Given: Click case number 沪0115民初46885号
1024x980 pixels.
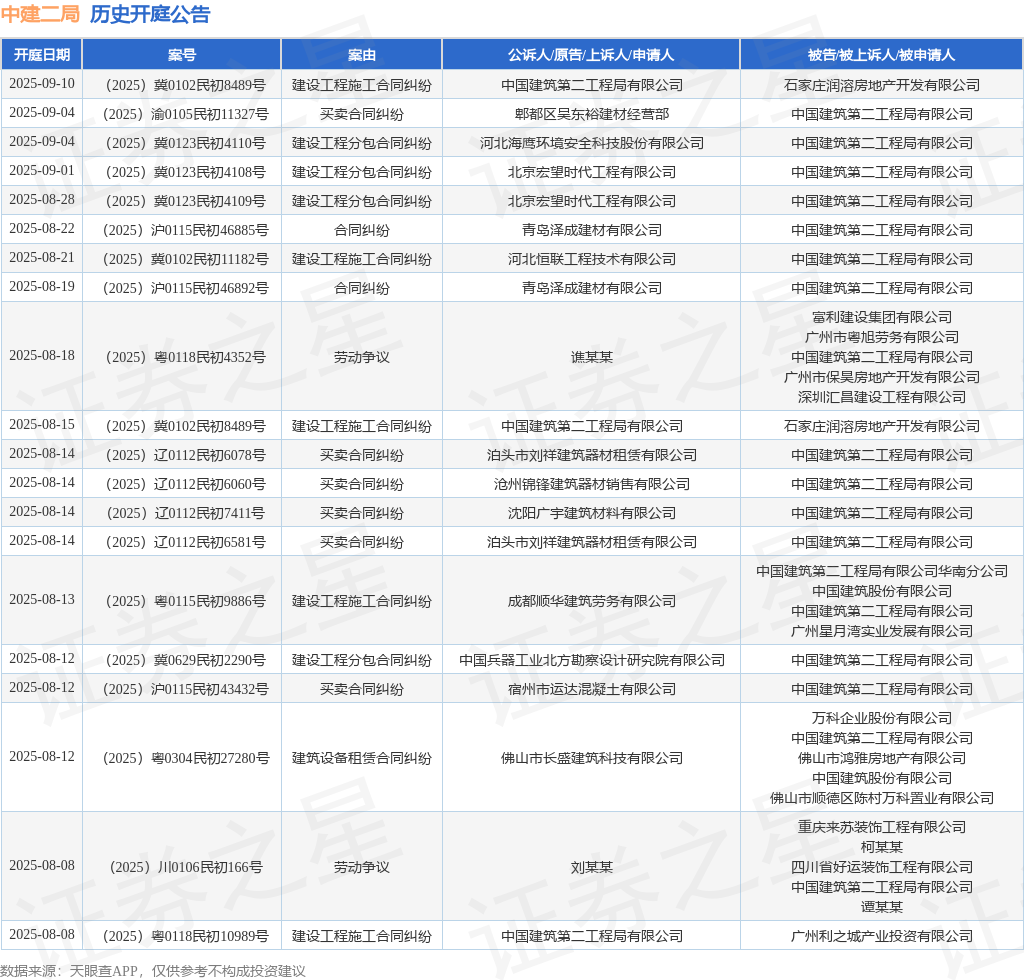Looking at the screenshot, I should [185, 230].
